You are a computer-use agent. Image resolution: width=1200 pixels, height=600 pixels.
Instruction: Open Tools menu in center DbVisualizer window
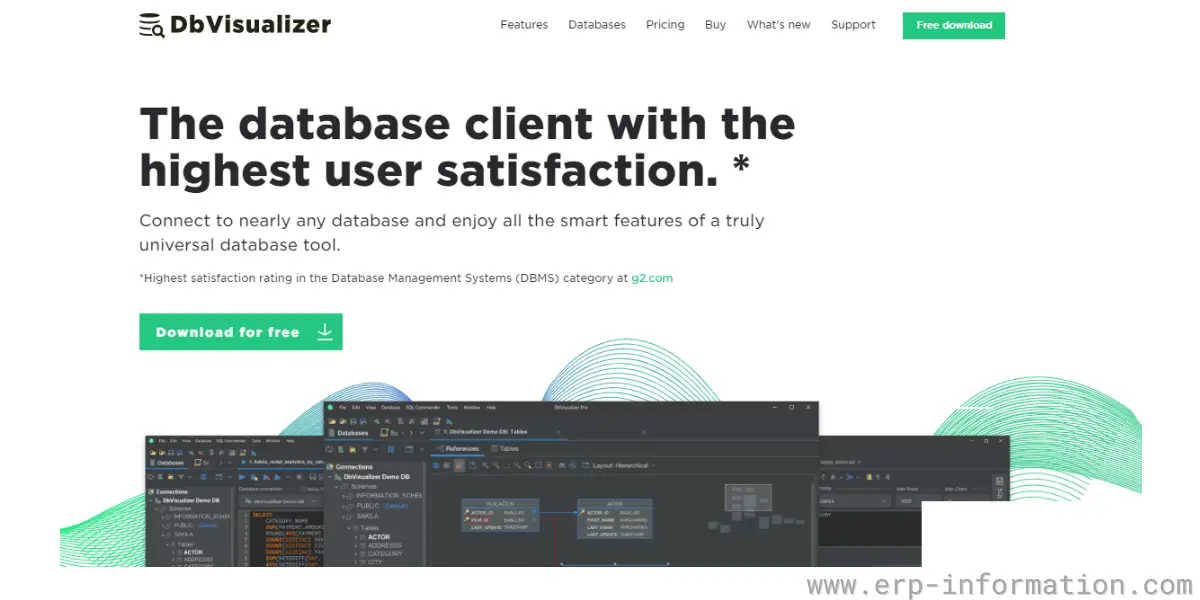click(452, 407)
